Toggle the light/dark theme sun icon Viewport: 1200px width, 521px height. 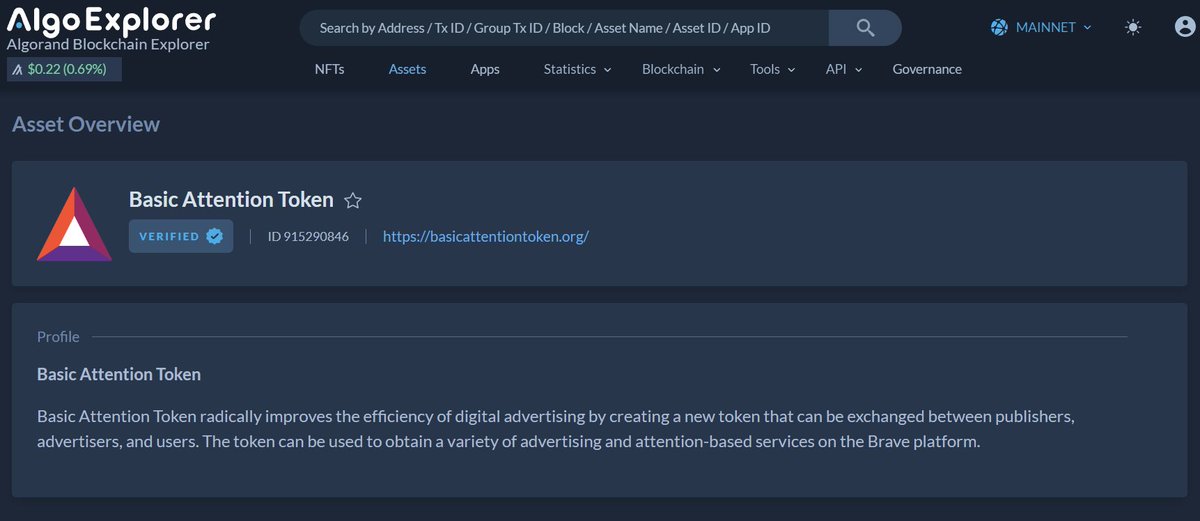point(1133,28)
